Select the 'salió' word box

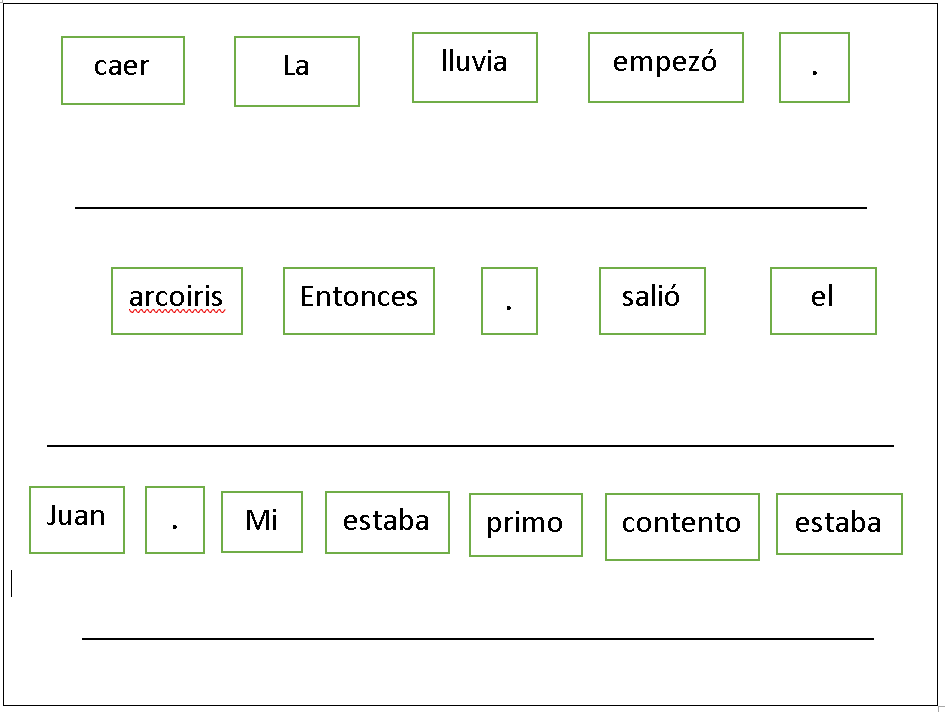coord(652,301)
